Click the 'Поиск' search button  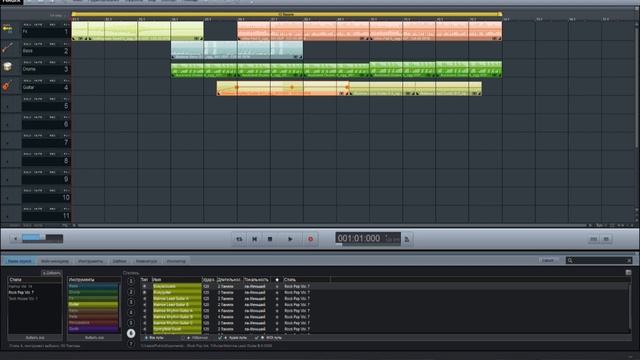pyautogui.click(x=548, y=260)
